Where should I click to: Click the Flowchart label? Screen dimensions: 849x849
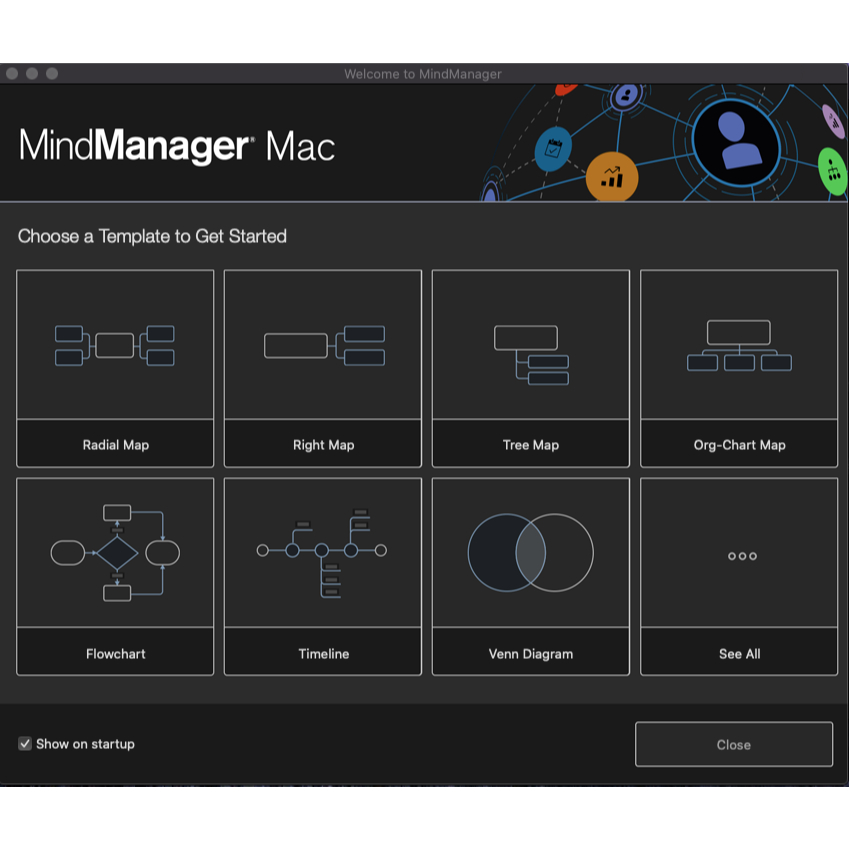tap(115, 654)
